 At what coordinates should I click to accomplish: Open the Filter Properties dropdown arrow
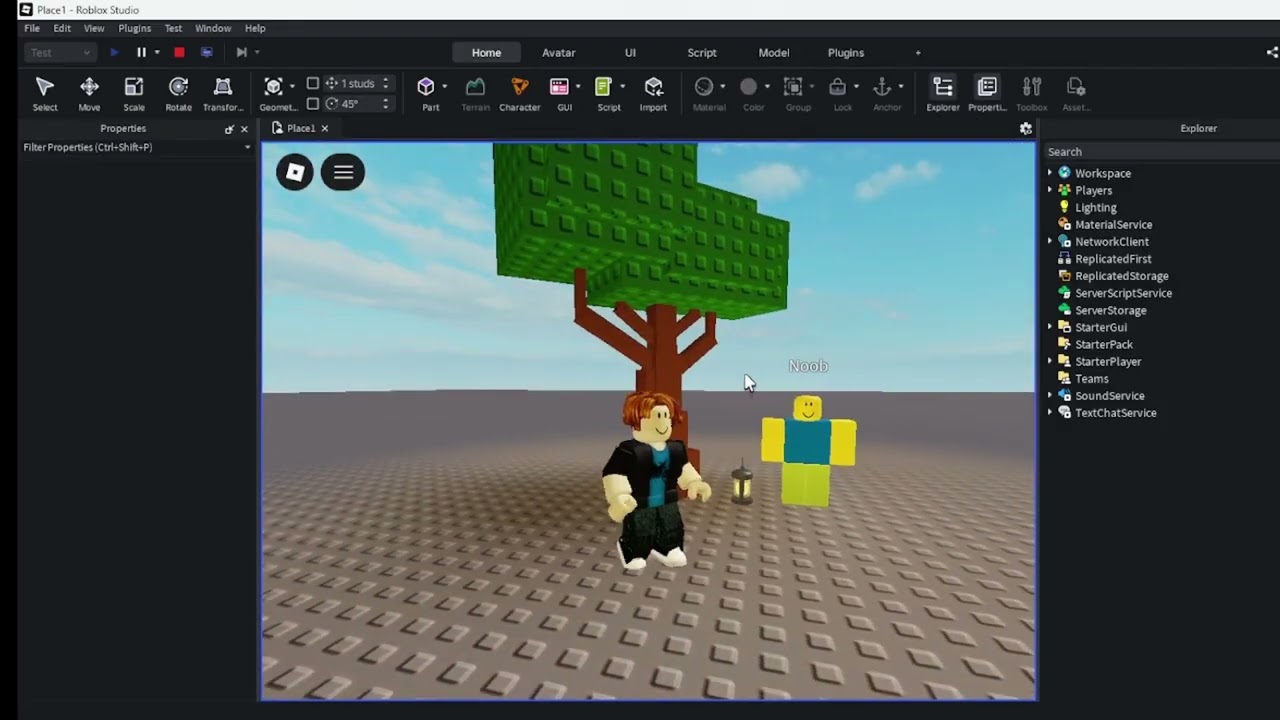click(x=247, y=147)
